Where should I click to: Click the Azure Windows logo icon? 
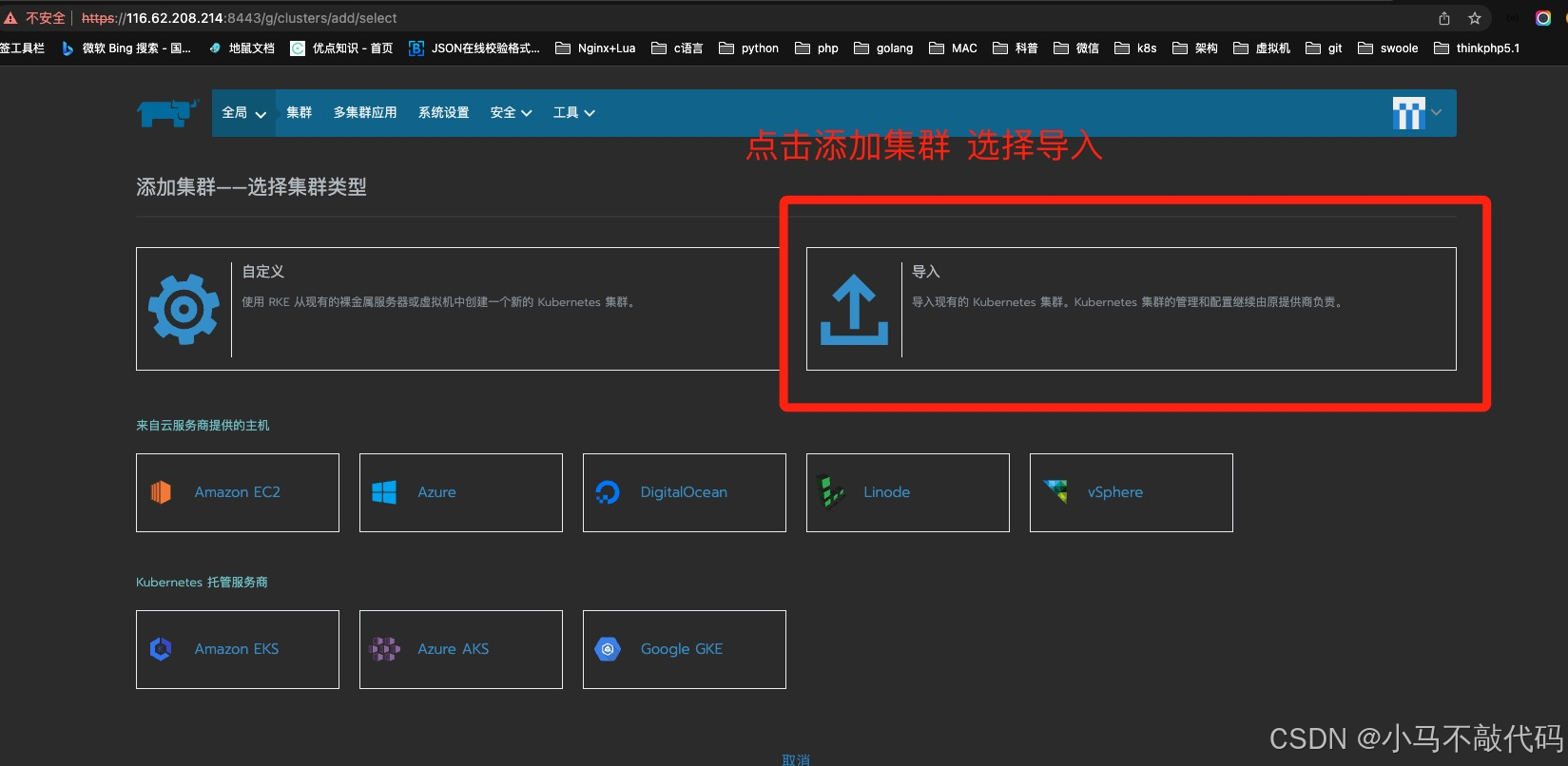[x=384, y=492]
